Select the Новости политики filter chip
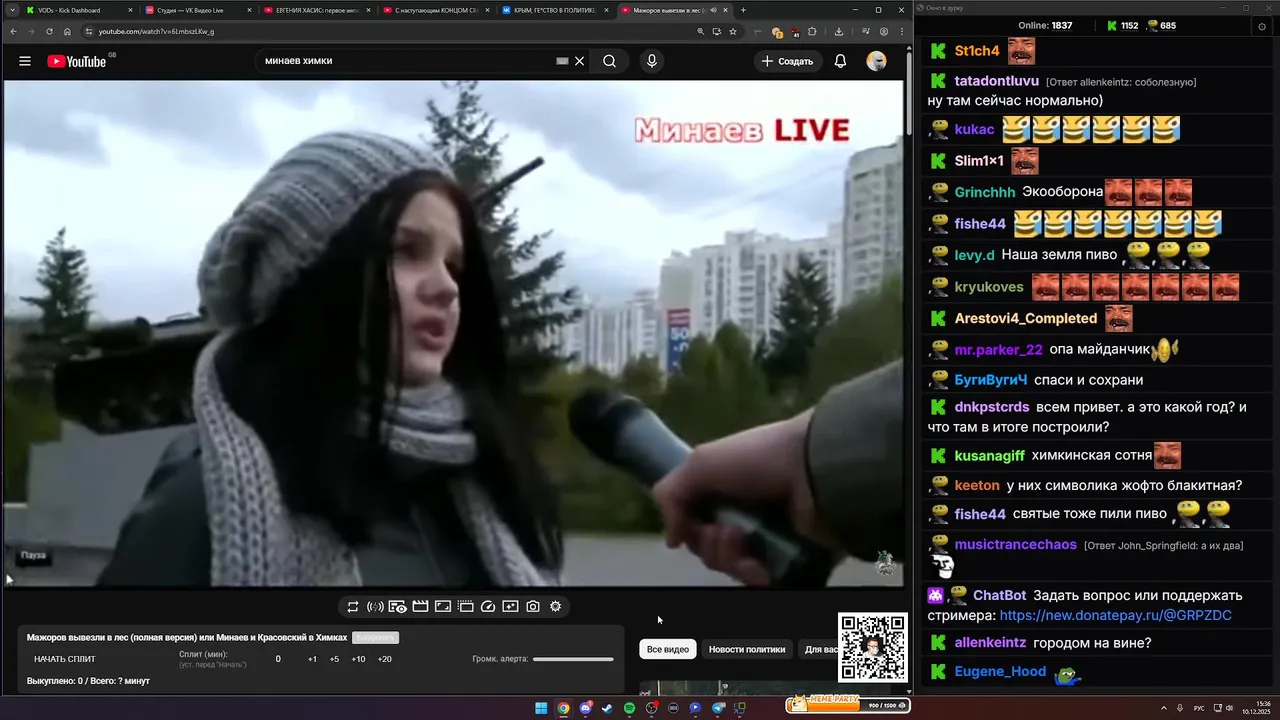Image resolution: width=1280 pixels, height=720 pixels. (x=747, y=649)
